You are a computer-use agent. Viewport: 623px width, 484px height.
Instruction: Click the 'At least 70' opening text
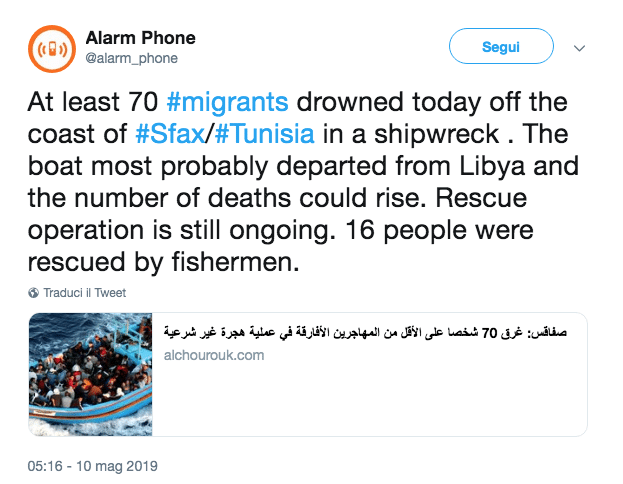85,101
